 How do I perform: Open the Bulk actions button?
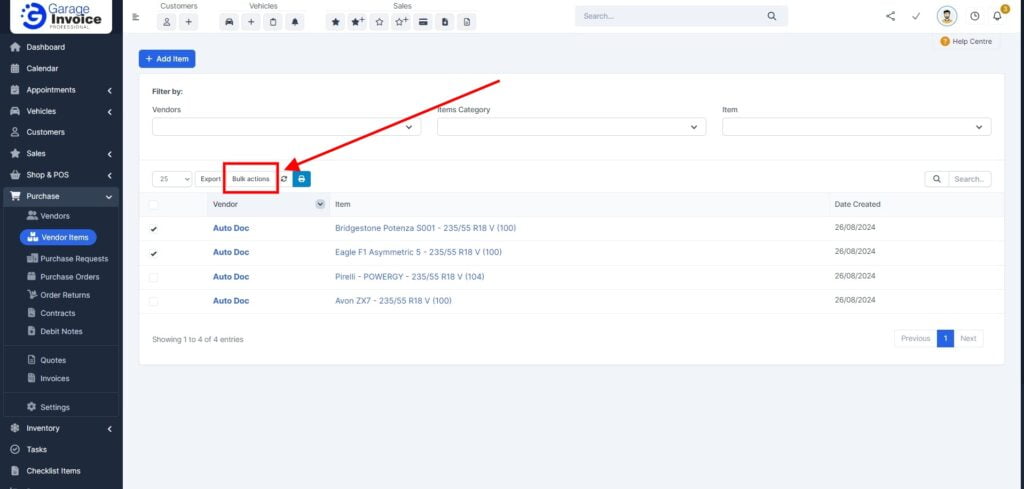click(x=251, y=179)
